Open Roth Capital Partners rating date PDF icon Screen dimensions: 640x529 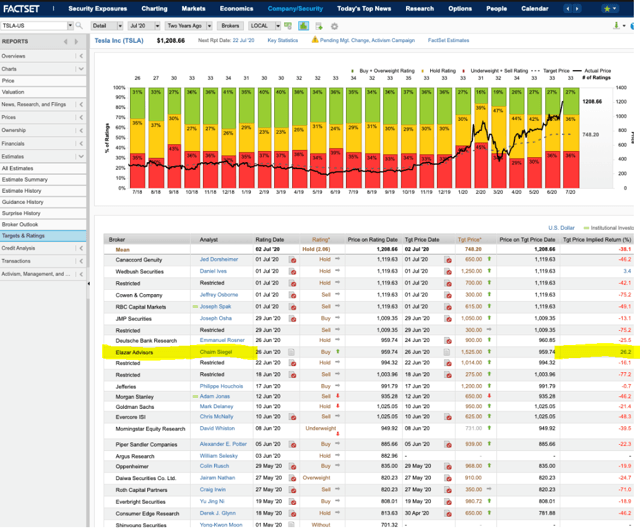(x=293, y=490)
